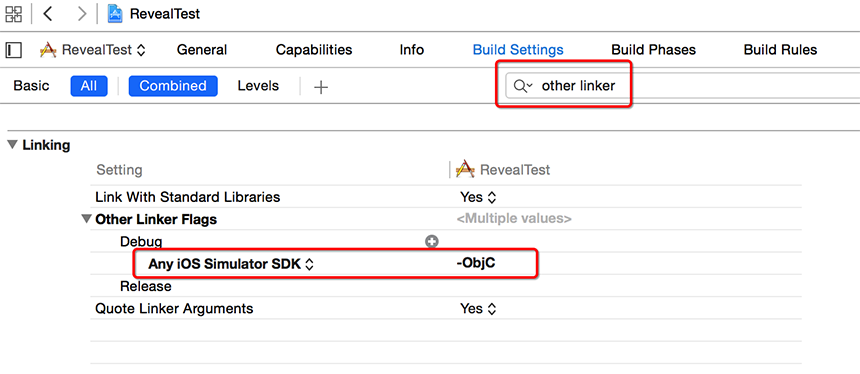
Task: Collapse the Other Linker Flags triangle
Action: (86, 219)
